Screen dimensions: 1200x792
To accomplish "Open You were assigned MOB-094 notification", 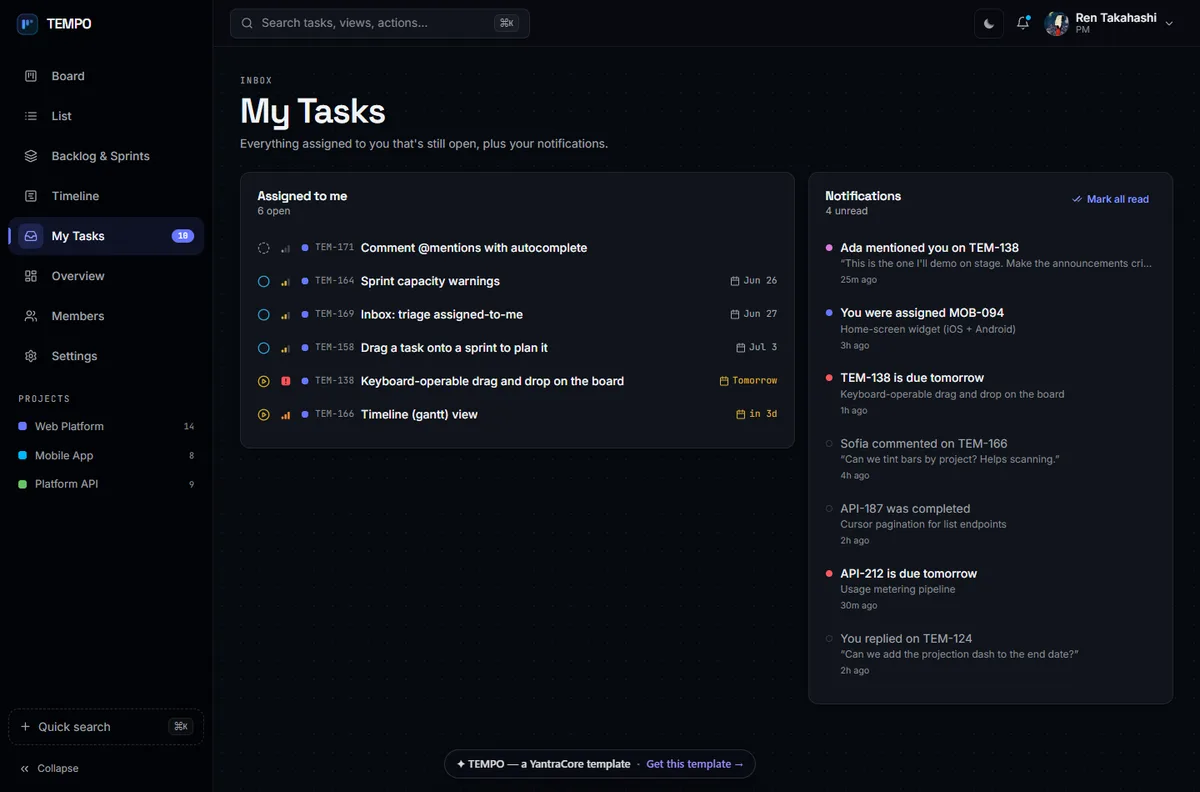I will coord(990,328).
